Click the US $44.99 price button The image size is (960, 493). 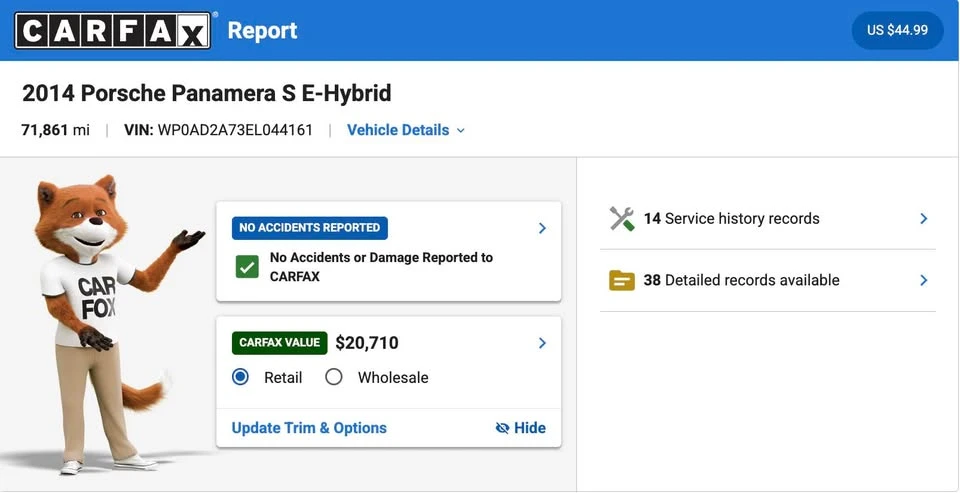click(898, 30)
